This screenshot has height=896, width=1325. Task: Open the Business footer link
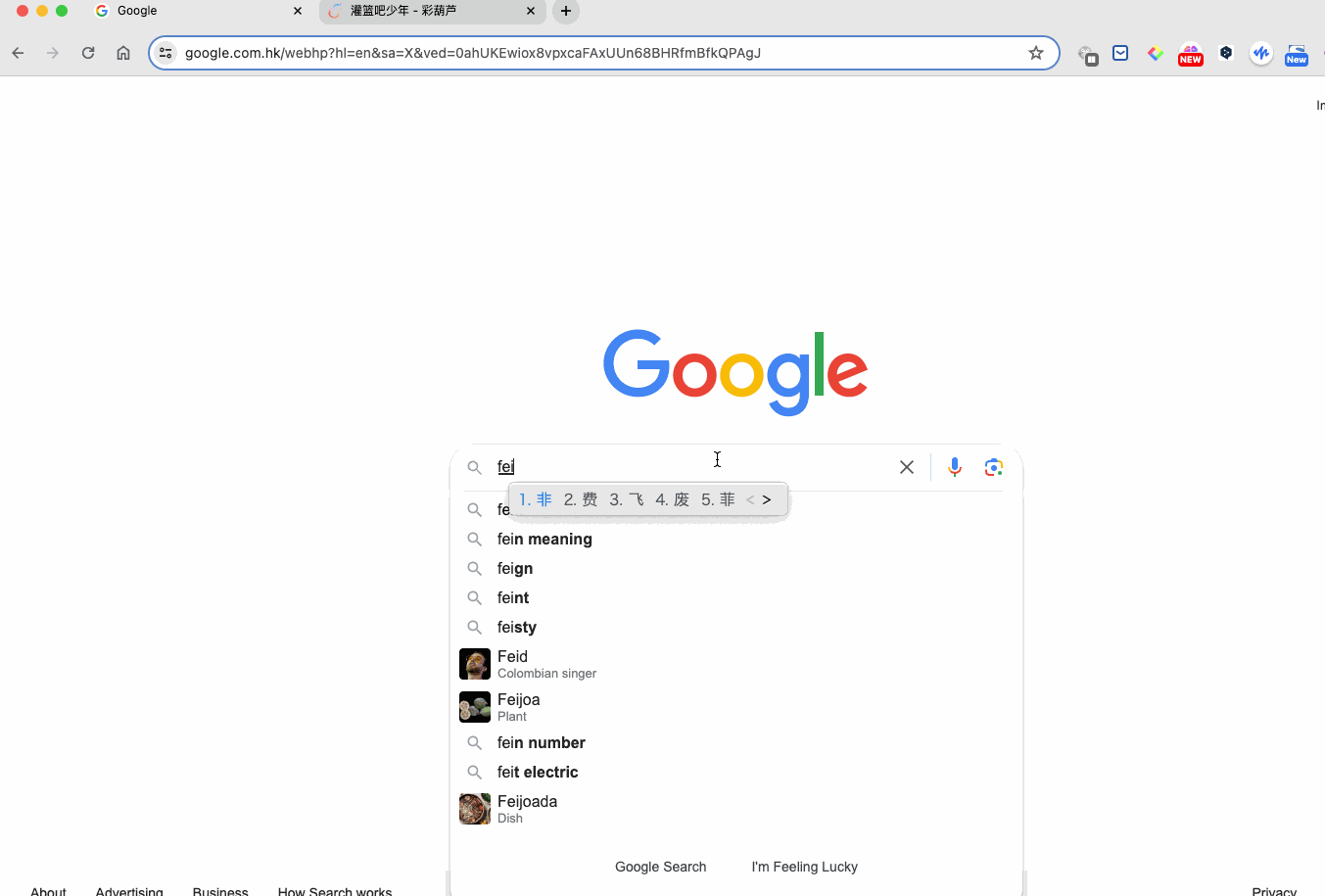click(x=220, y=891)
